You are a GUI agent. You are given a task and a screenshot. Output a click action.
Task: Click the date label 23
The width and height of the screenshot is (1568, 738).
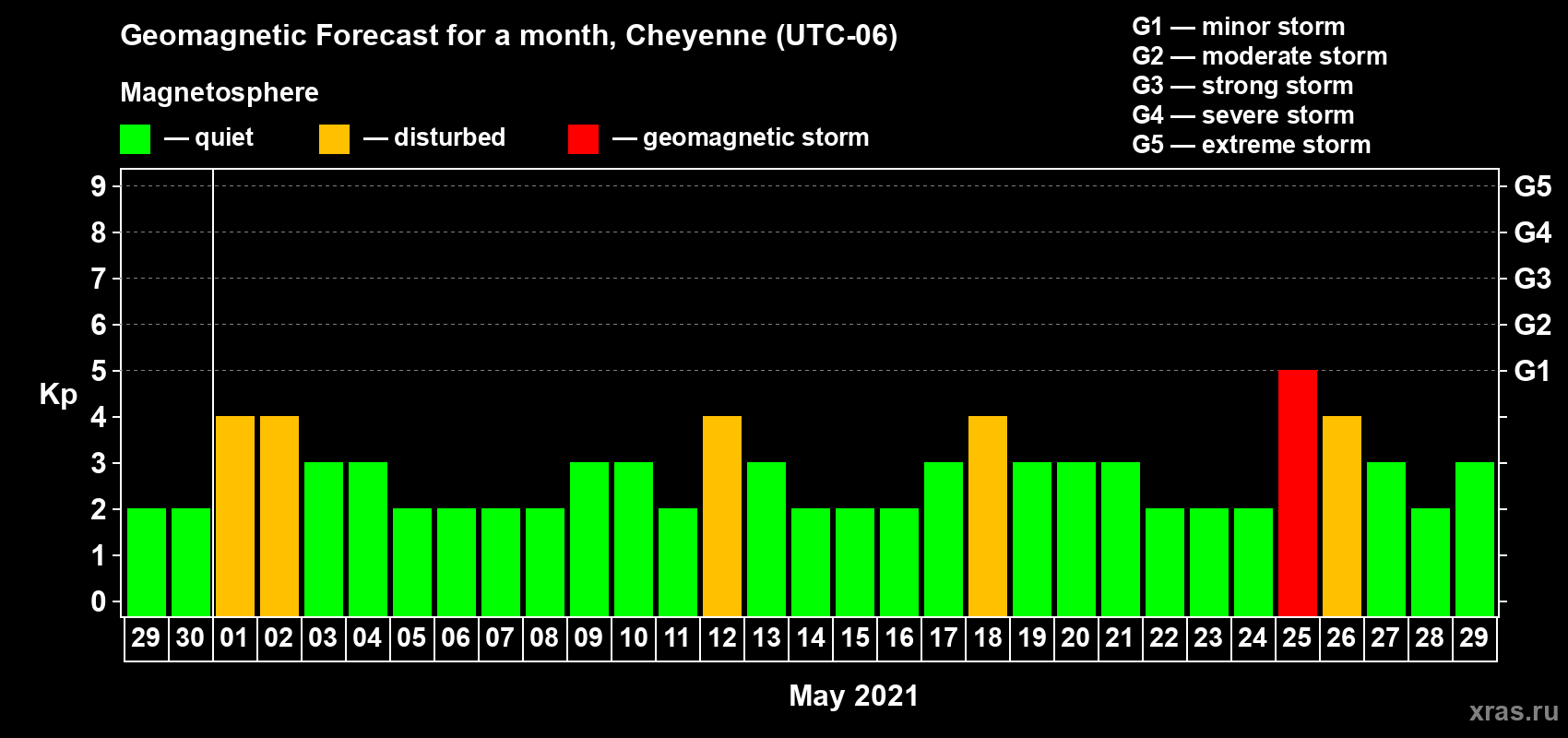1208,637
